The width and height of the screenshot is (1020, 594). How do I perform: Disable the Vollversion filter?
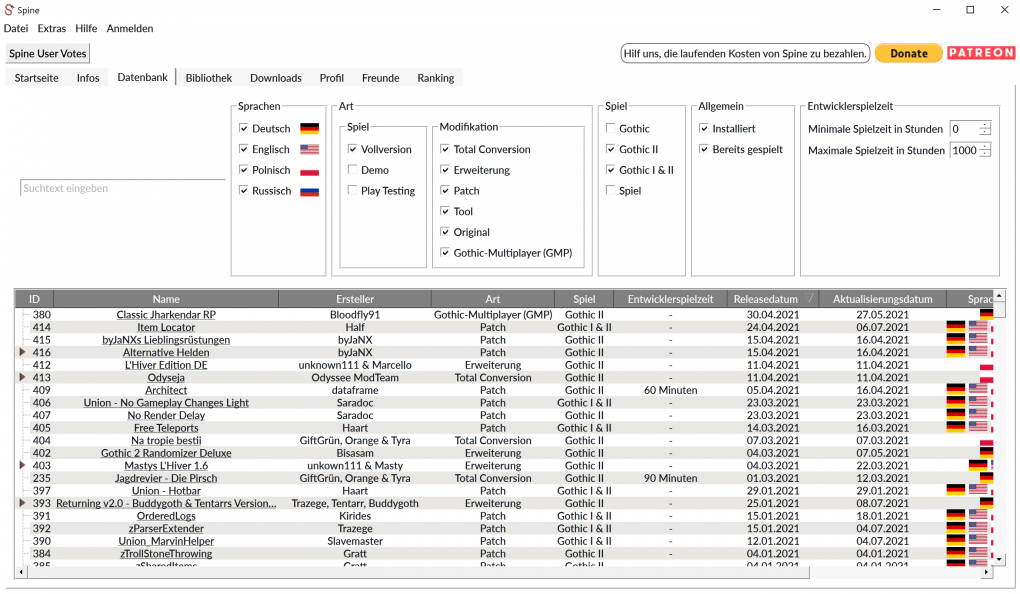pyautogui.click(x=353, y=149)
